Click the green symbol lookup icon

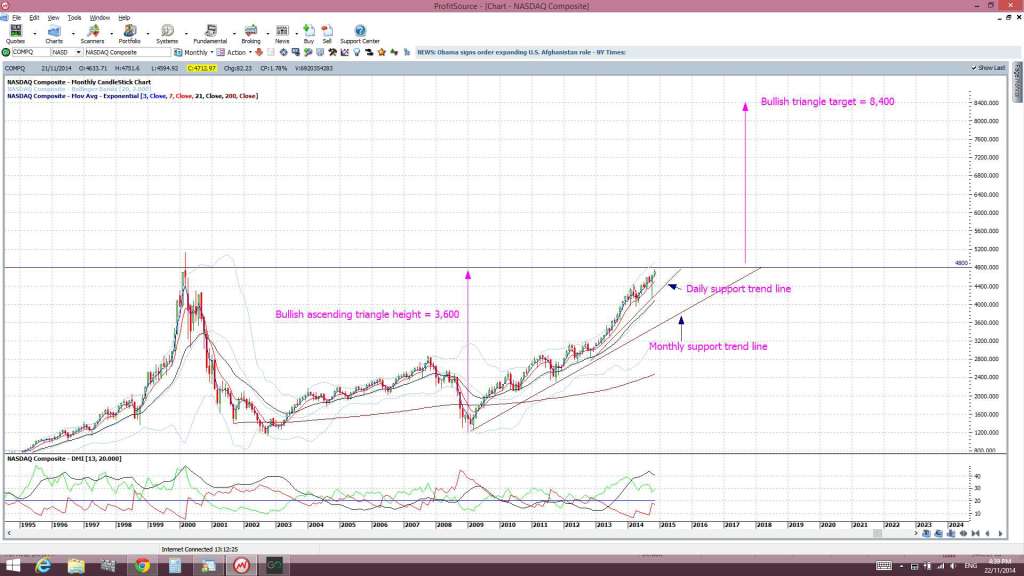point(6,52)
